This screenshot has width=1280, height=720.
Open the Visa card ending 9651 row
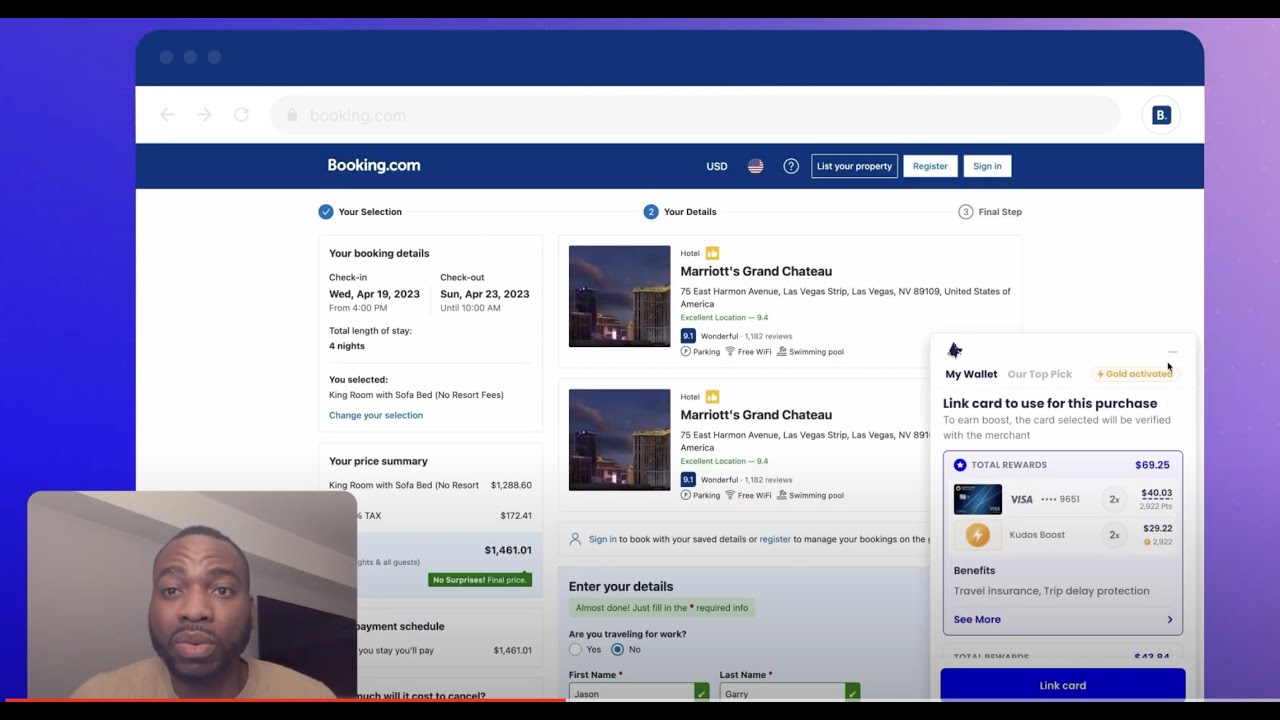(1060, 499)
